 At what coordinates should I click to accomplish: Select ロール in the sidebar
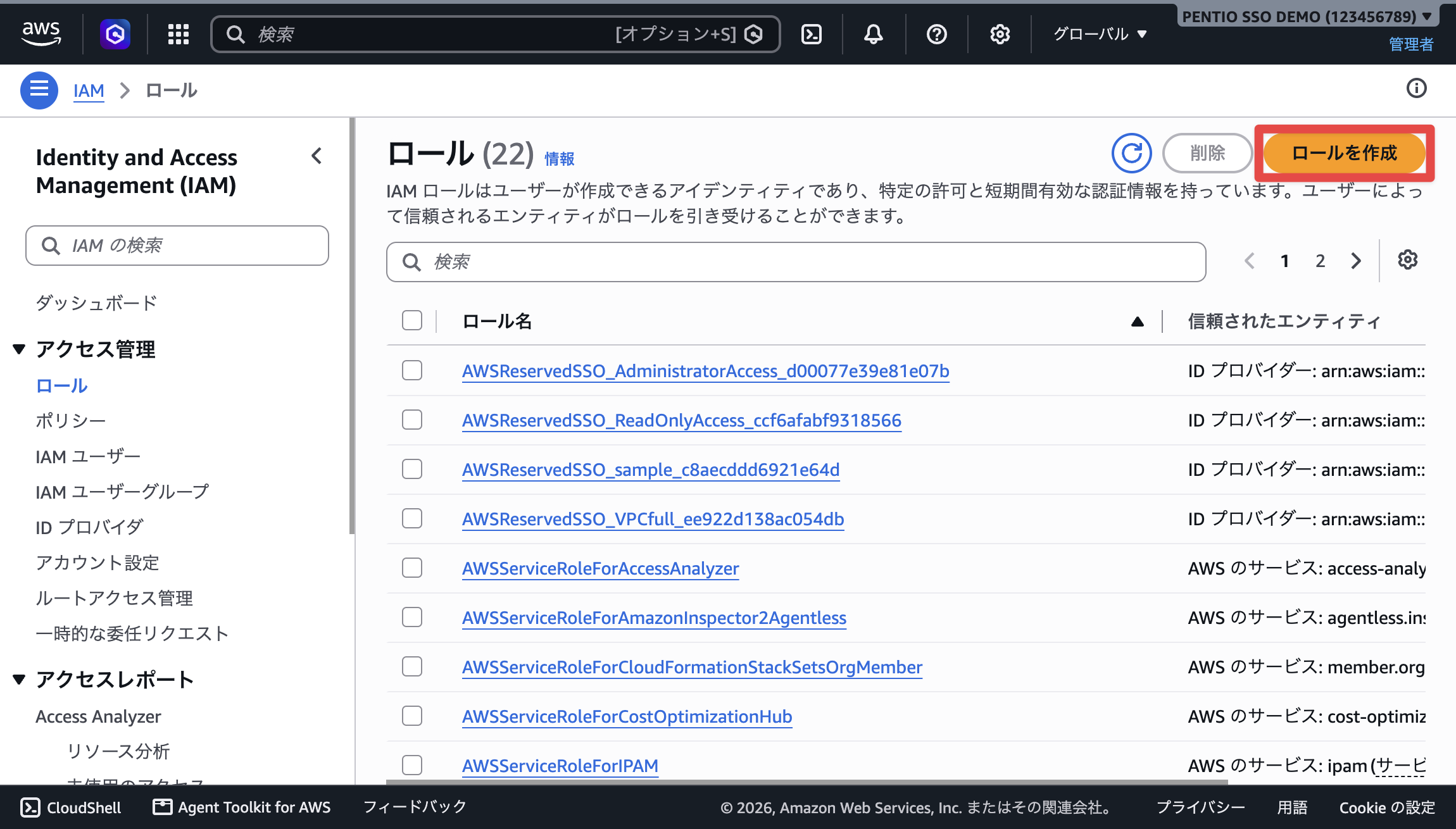pos(61,385)
